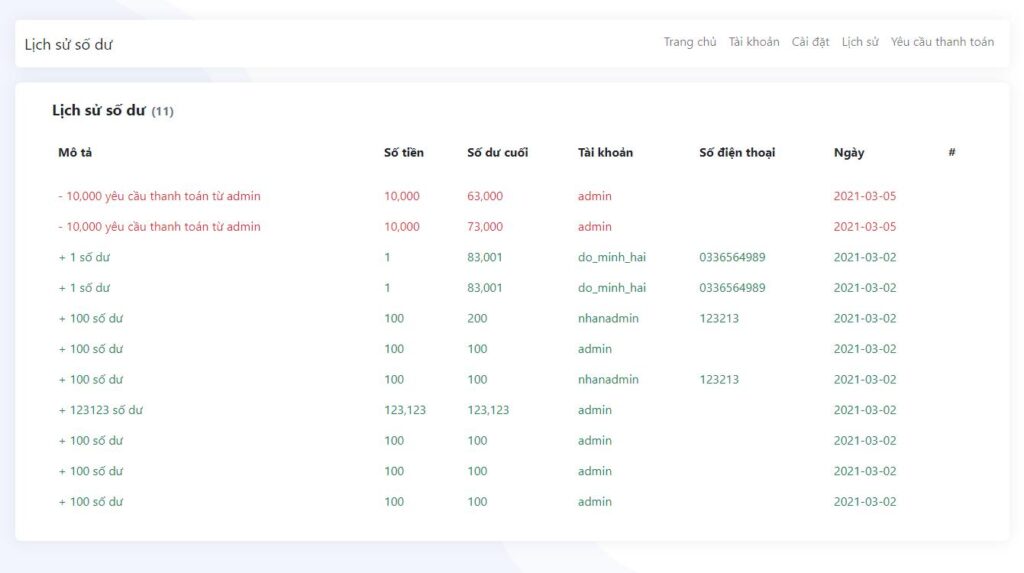Open the Trang chủ navigation link

pos(690,42)
